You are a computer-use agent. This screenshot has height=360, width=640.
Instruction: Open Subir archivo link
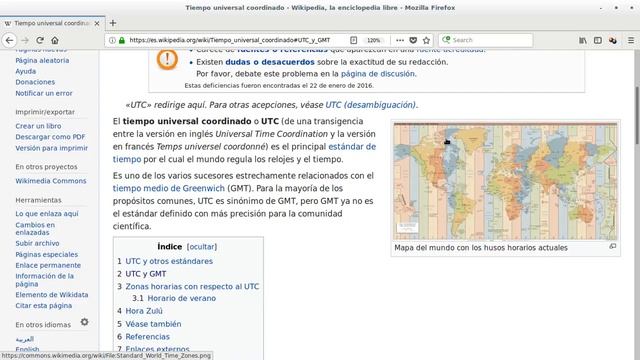[x=37, y=243]
